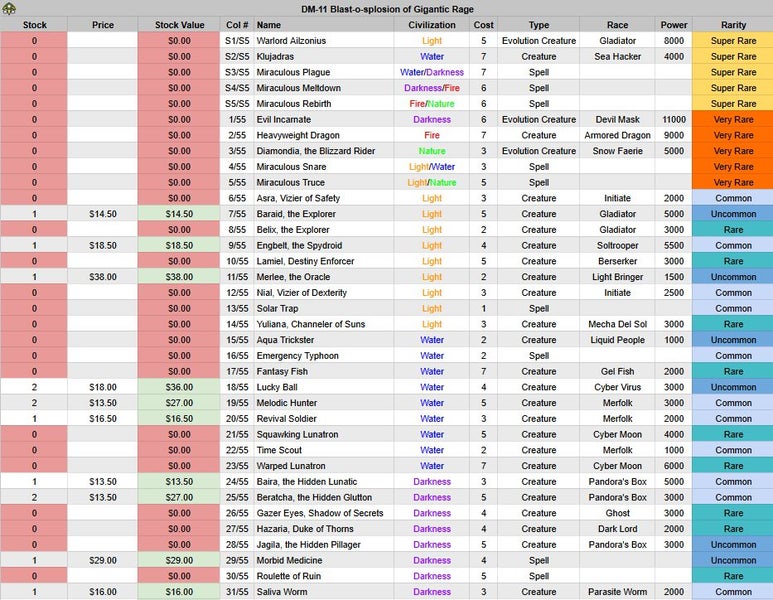The height and width of the screenshot is (600, 773).
Task: Select the Miraculous Meltdown name cell
Action: [324, 88]
